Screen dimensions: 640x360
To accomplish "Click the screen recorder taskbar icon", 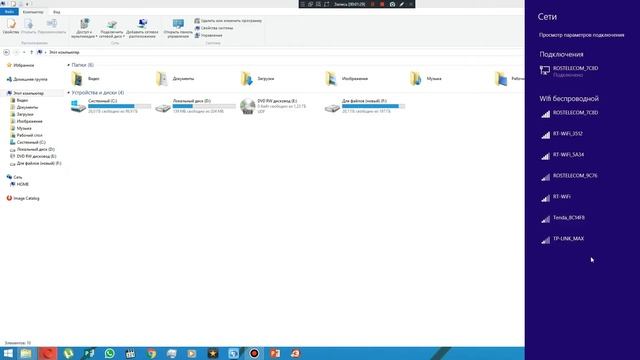I will pos(254,353).
